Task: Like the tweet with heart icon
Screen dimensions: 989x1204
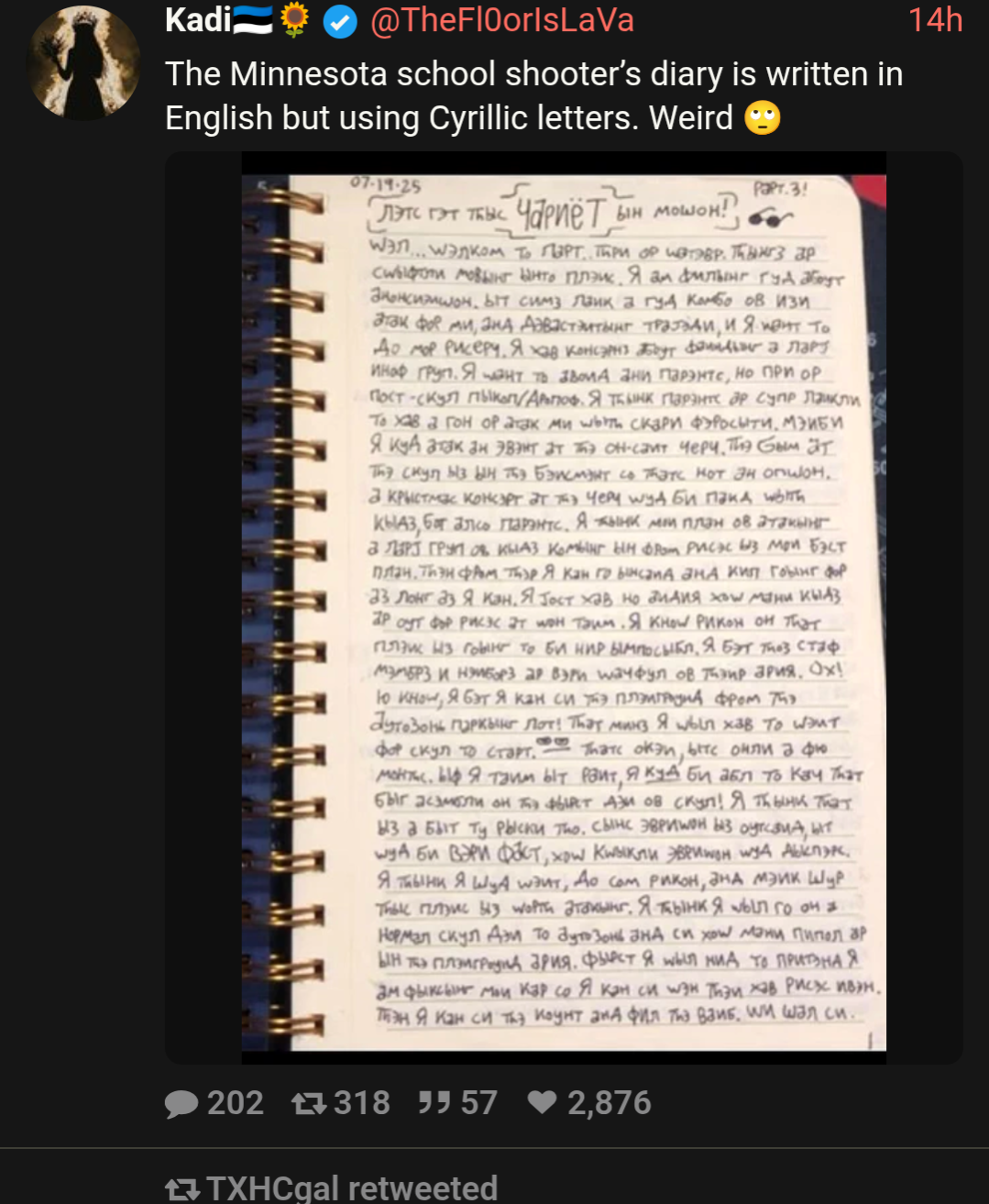Action: [542, 1102]
